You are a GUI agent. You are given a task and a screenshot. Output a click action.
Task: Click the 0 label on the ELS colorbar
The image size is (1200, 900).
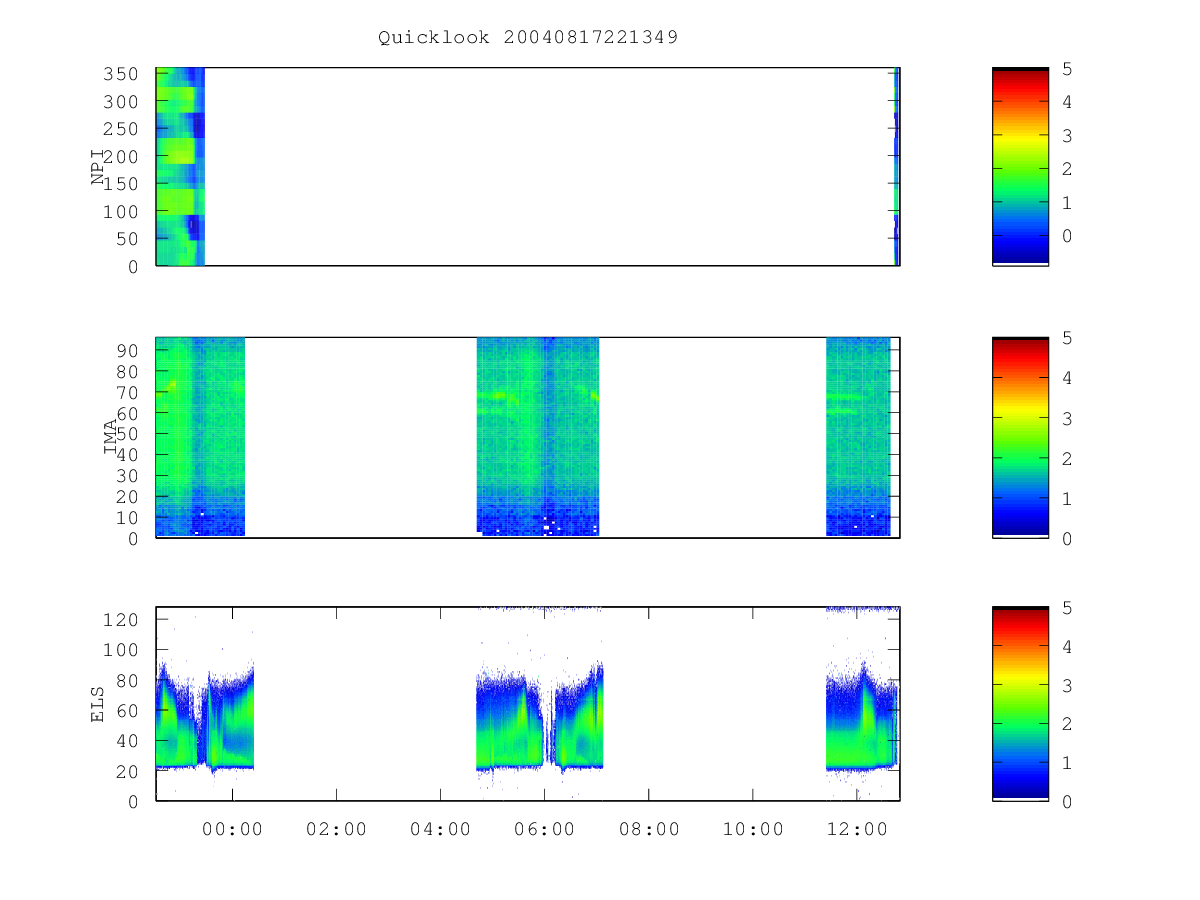click(1068, 801)
